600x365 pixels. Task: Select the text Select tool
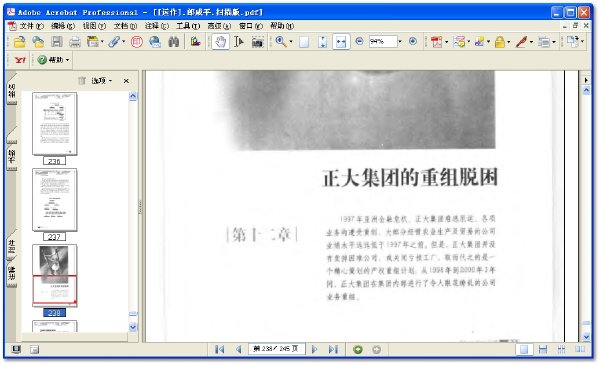click(239, 42)
